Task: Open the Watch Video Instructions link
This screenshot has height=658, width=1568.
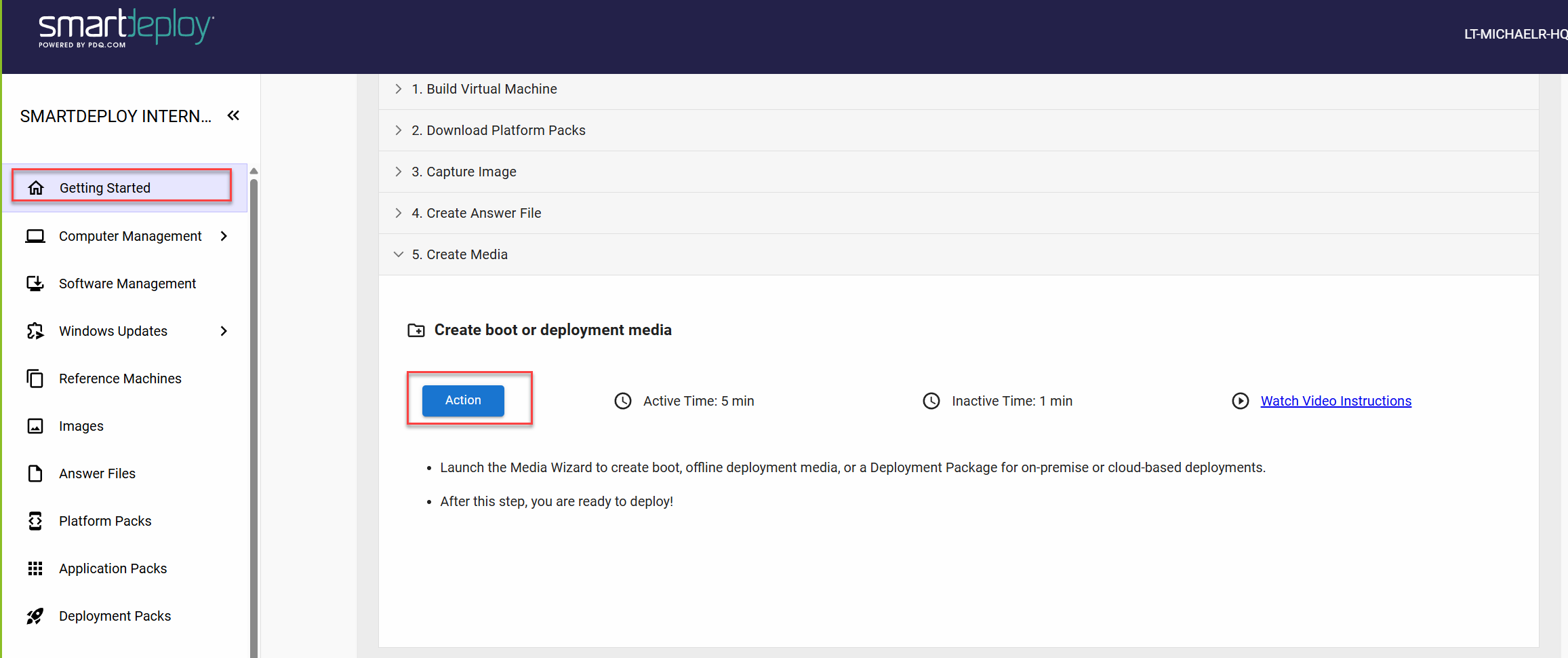Action: pos(1335,401)
